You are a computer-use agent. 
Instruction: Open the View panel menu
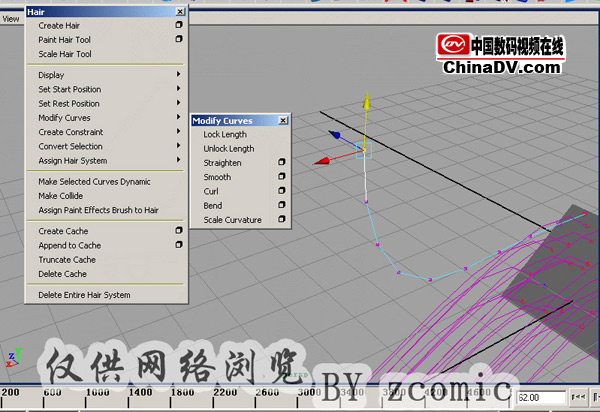tap(11, 19)
